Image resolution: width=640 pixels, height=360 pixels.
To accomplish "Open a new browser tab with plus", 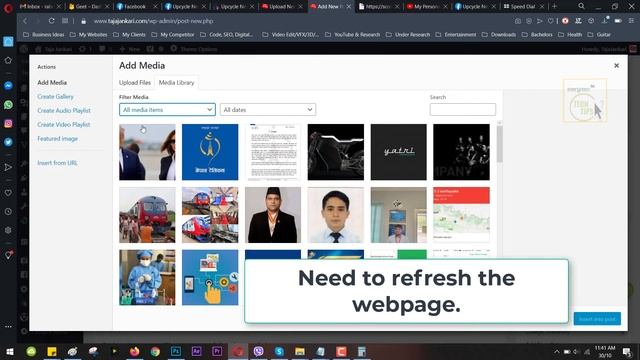I will tap(554, 6).
